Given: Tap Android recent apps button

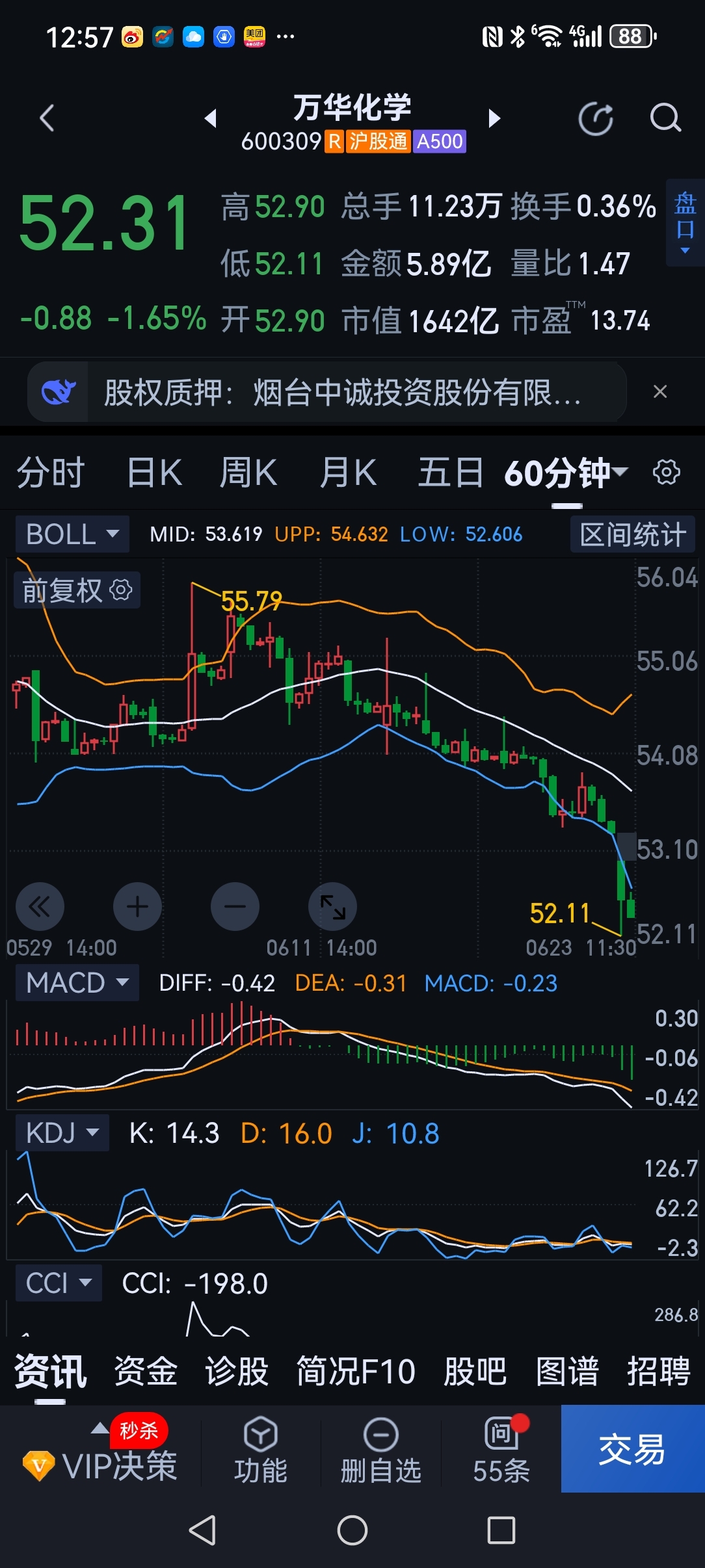Looking at the screenshot, I should [x=501, y=1530].
